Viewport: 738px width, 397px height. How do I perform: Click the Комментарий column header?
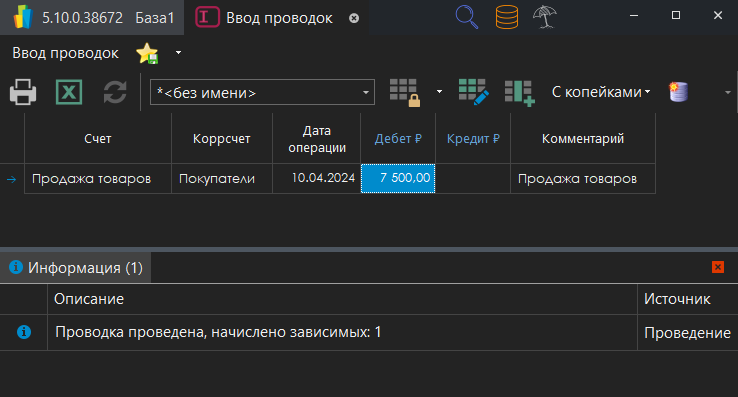(583, 138)
